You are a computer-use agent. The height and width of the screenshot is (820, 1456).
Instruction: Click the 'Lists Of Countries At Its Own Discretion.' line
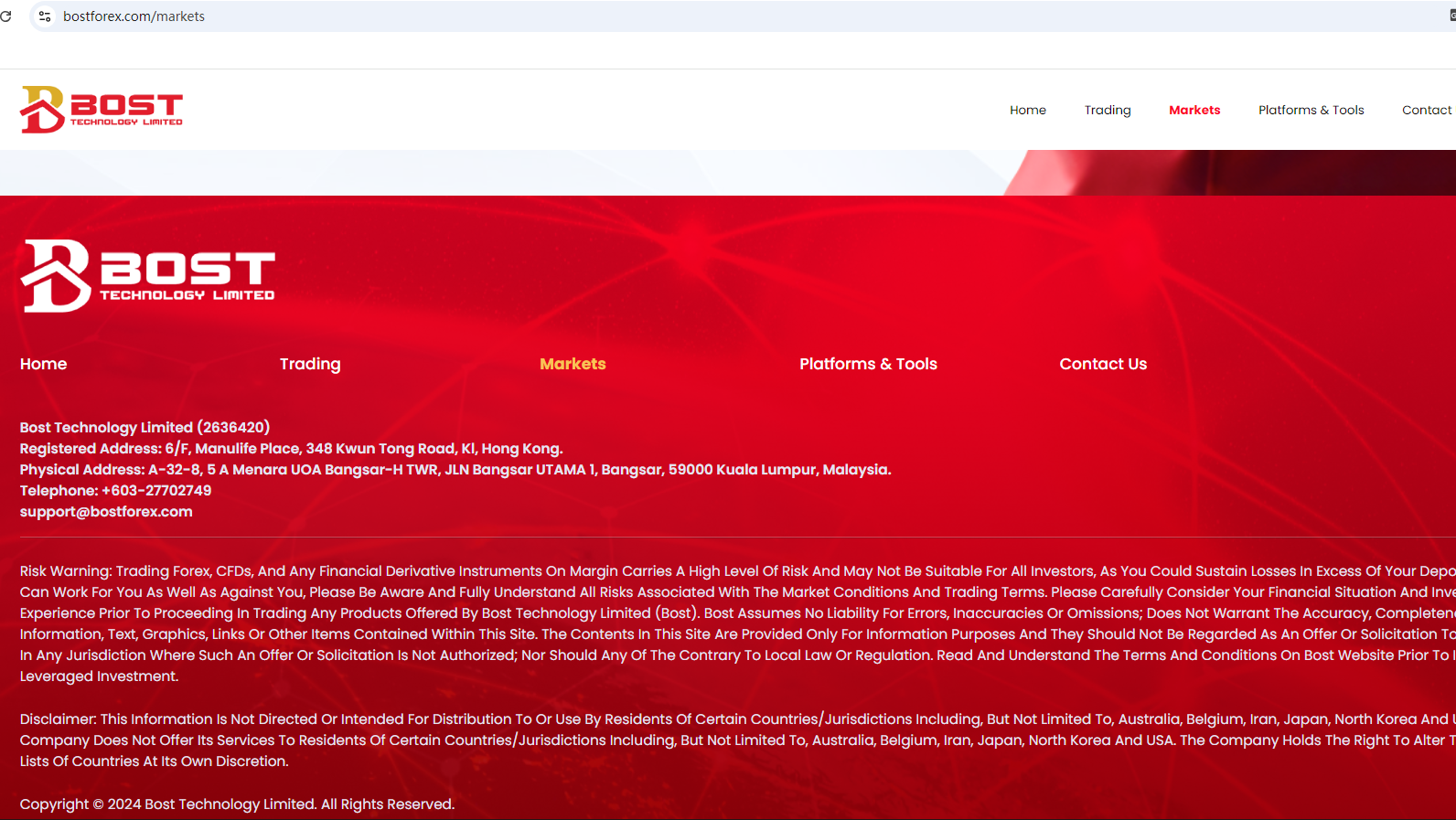154,761
